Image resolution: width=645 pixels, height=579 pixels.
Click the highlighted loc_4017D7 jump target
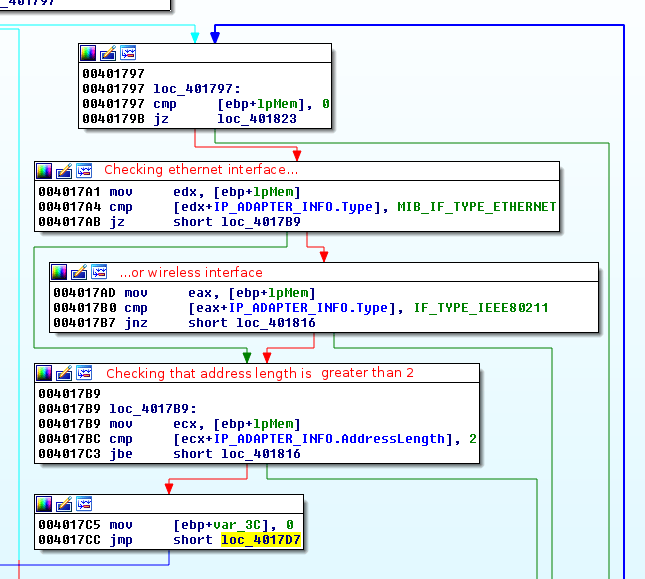coord(261,540)
